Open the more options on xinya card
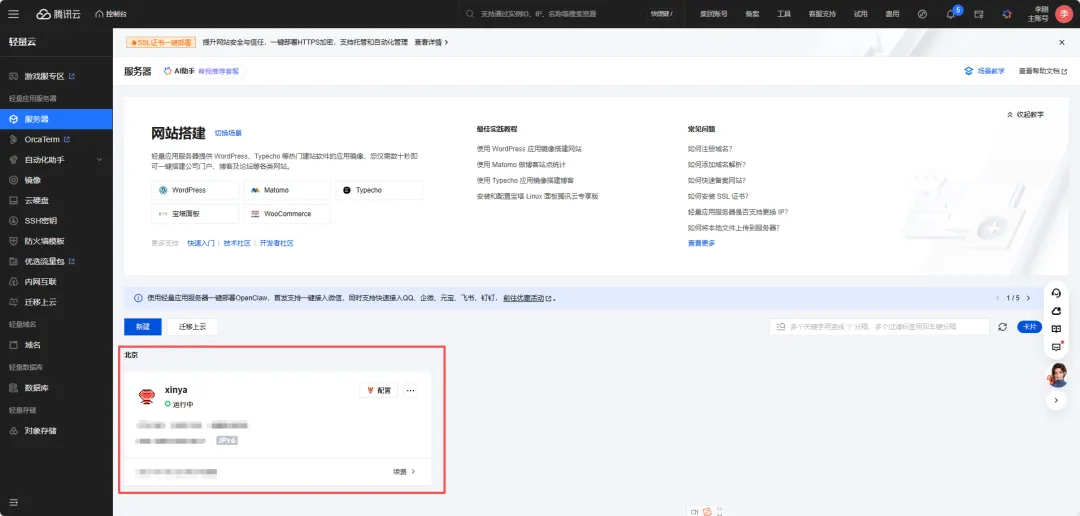Screen dimensions: 1080x516 pos(411,391)
